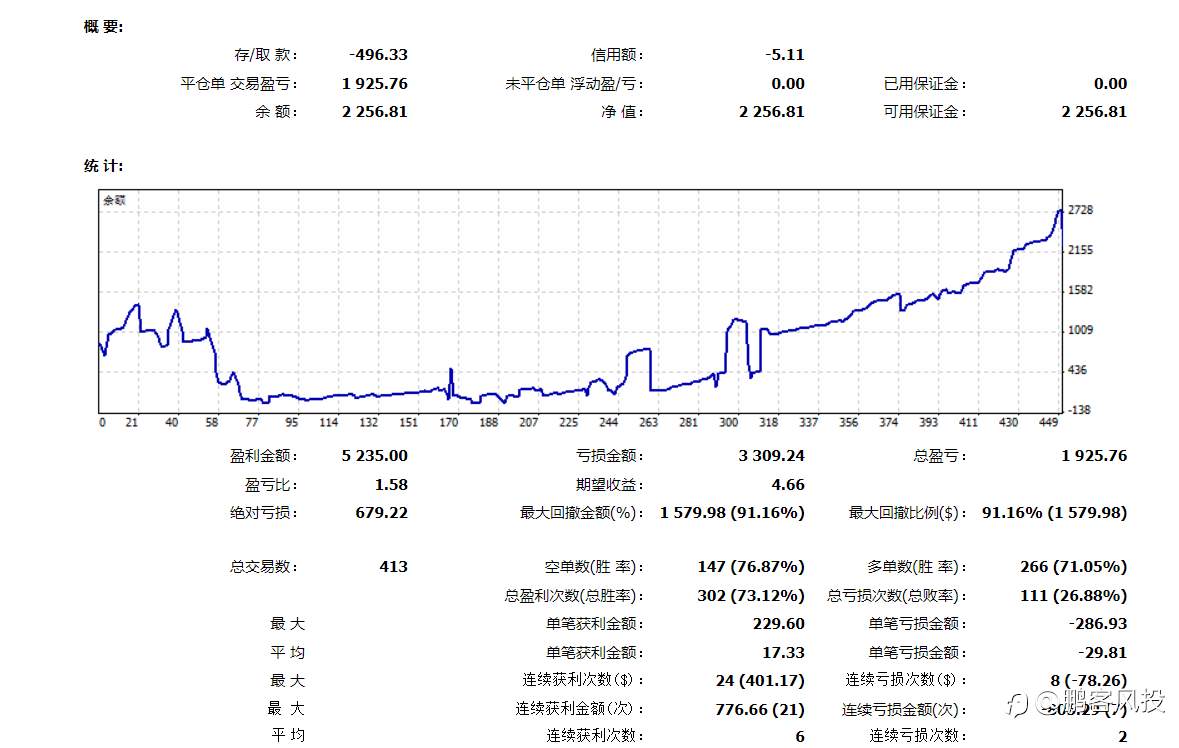Screen dimensions: 1179x748
Task: Select the 存/取款 value -496.33
Action: (x=378, y=55)
